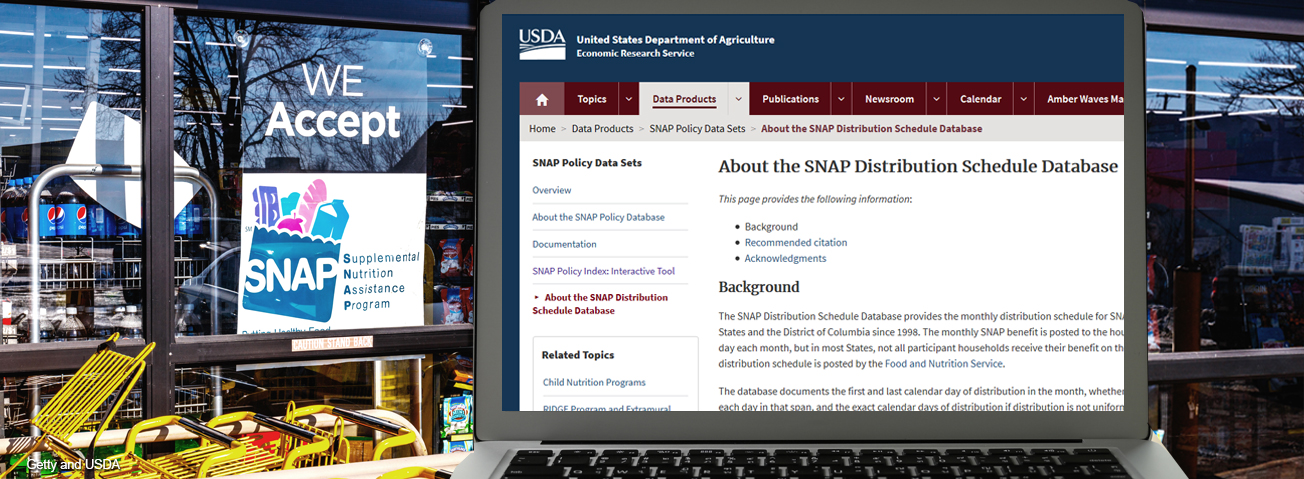Open the Calendar menu
The width and height of the screenshot is (1304, 479).
click(980, 99)
